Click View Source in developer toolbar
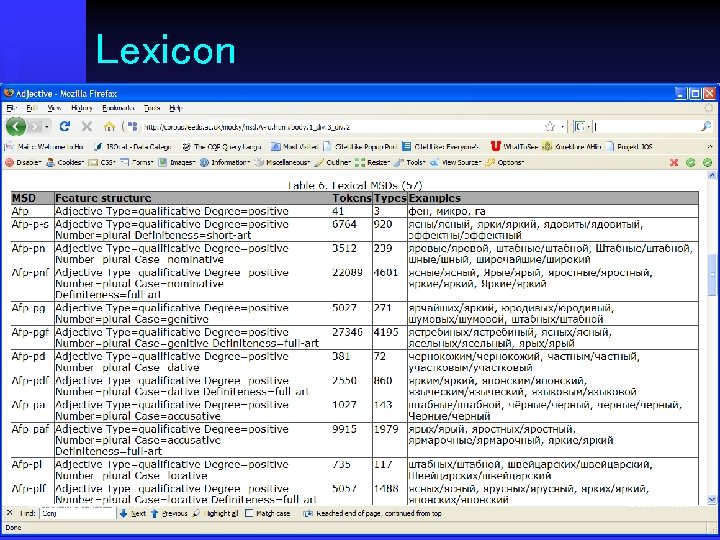The height and width of the screenshot is (540, 720). [456, 162]
